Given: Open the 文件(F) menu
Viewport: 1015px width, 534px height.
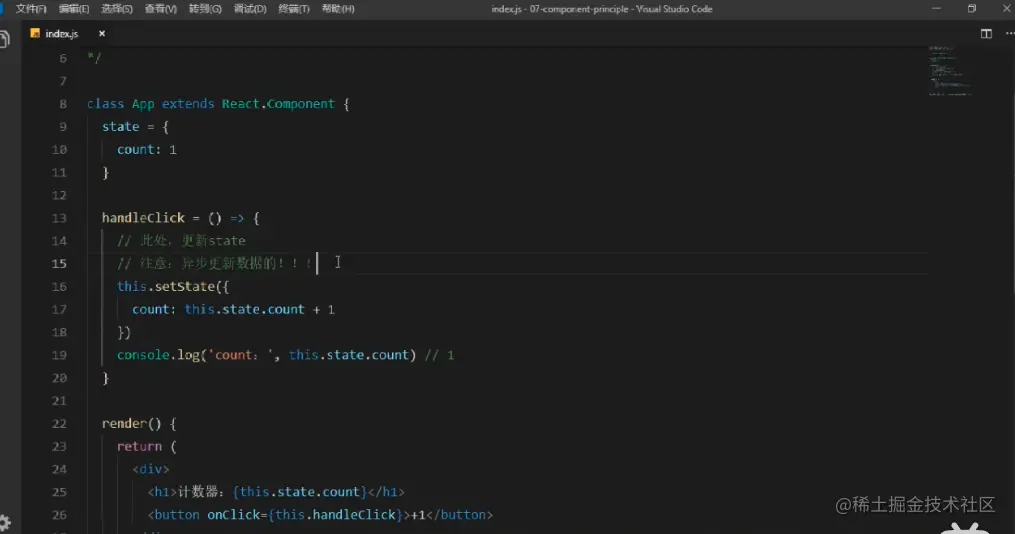Looking at the screenshot, I should tap(31, 9).
